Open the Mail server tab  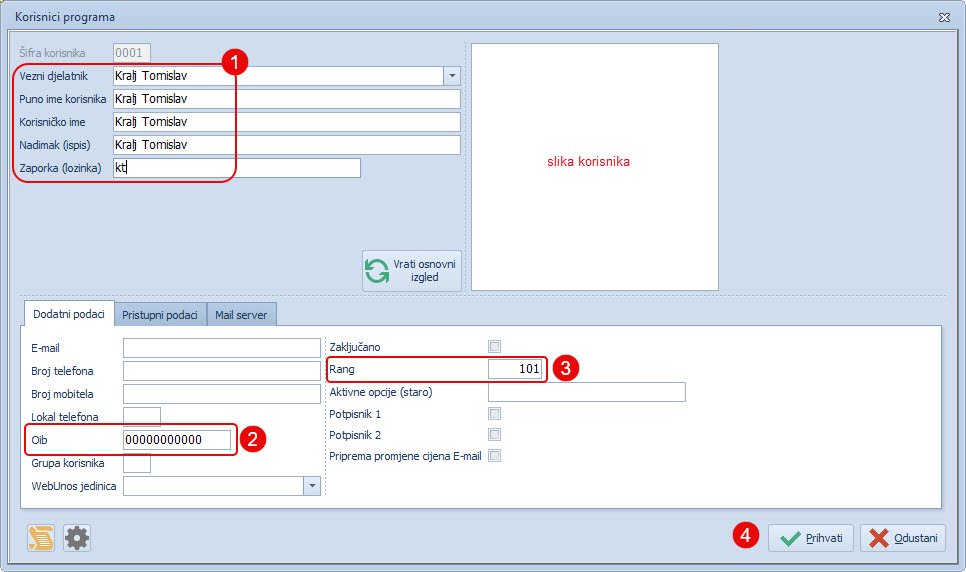[241, 314]
